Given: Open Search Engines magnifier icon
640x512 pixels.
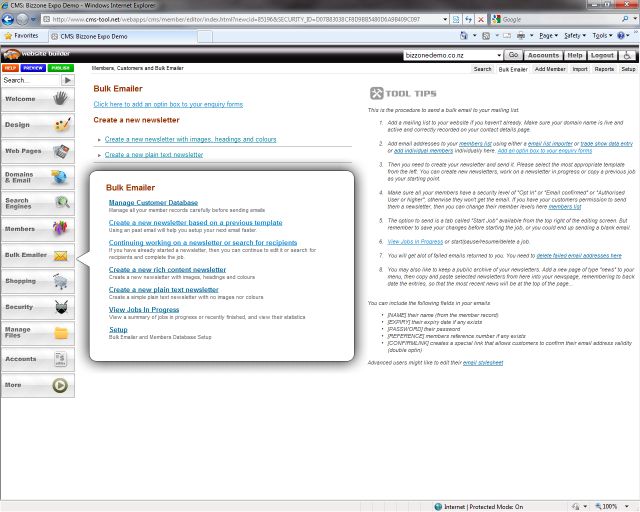Looking at the screenshot, I should pos(61,203).
